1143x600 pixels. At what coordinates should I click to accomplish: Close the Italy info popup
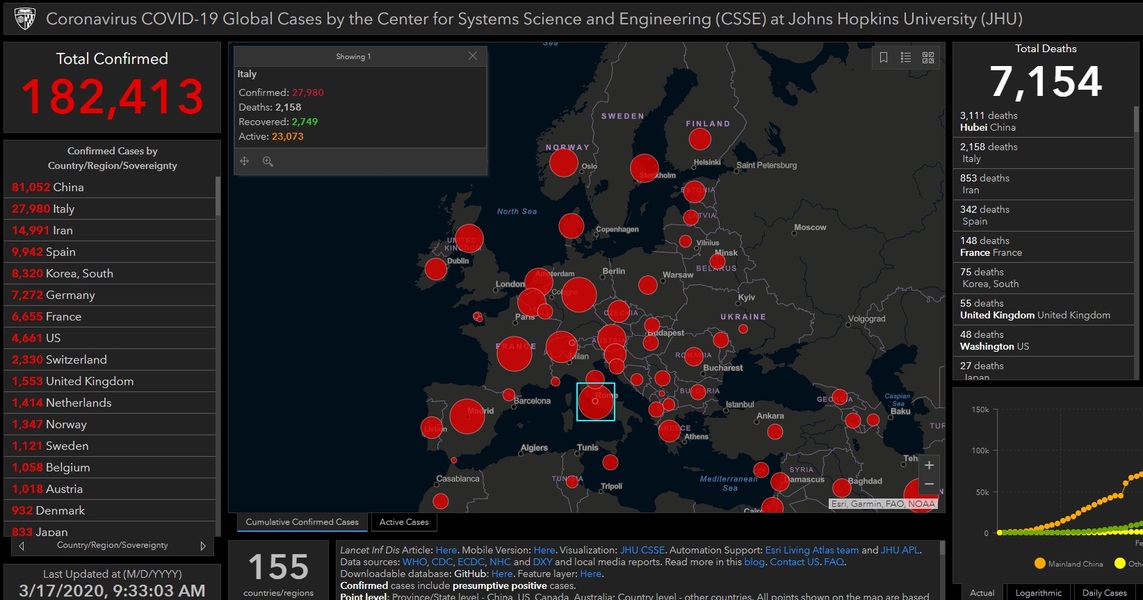(x=473, y=57)
